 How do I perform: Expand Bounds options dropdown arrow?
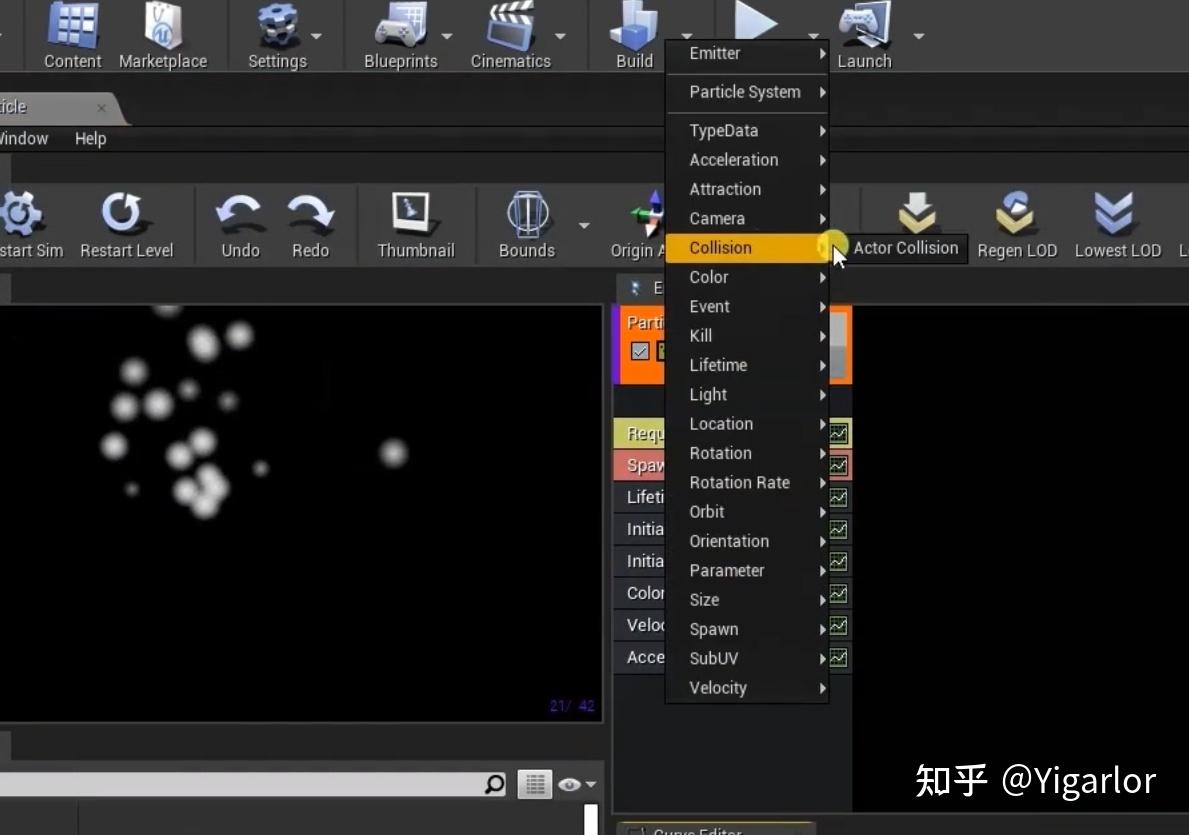click(x=584, y=225)
